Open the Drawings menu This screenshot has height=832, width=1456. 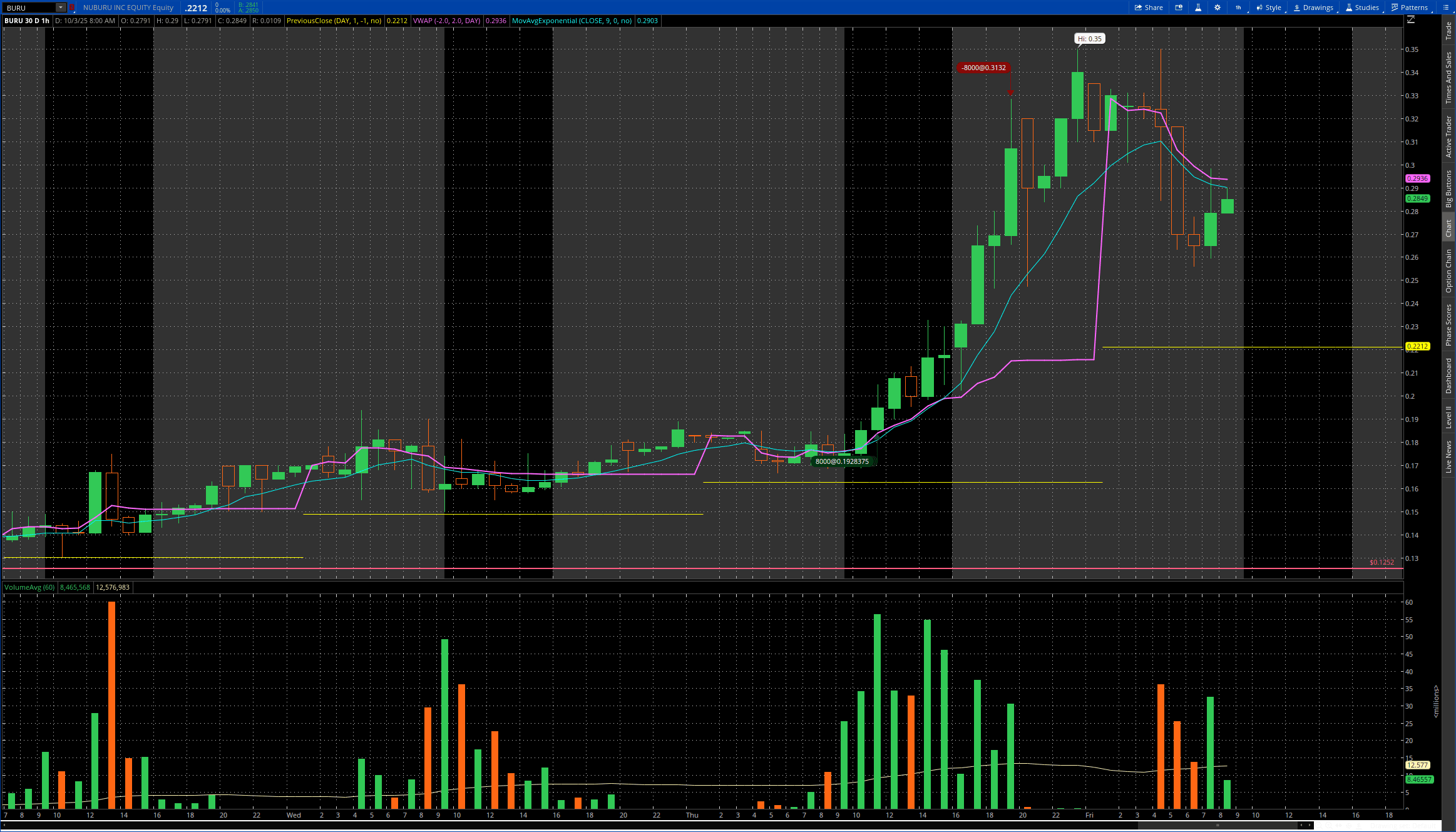click(1313, 8)
